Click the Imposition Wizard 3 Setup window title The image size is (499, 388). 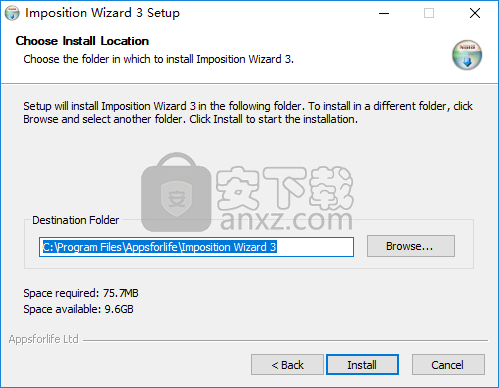(103, 13)
